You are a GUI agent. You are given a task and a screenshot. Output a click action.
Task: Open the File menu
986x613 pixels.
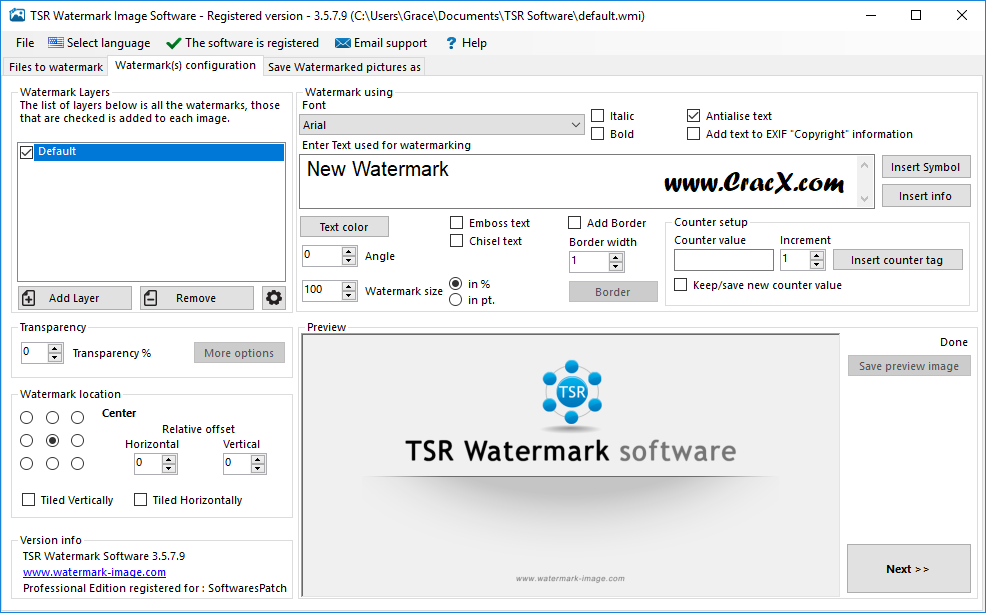pos(25,43)
